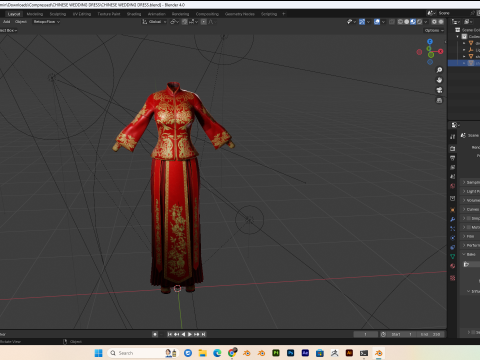Switch to material preview shading

point(413,22)
